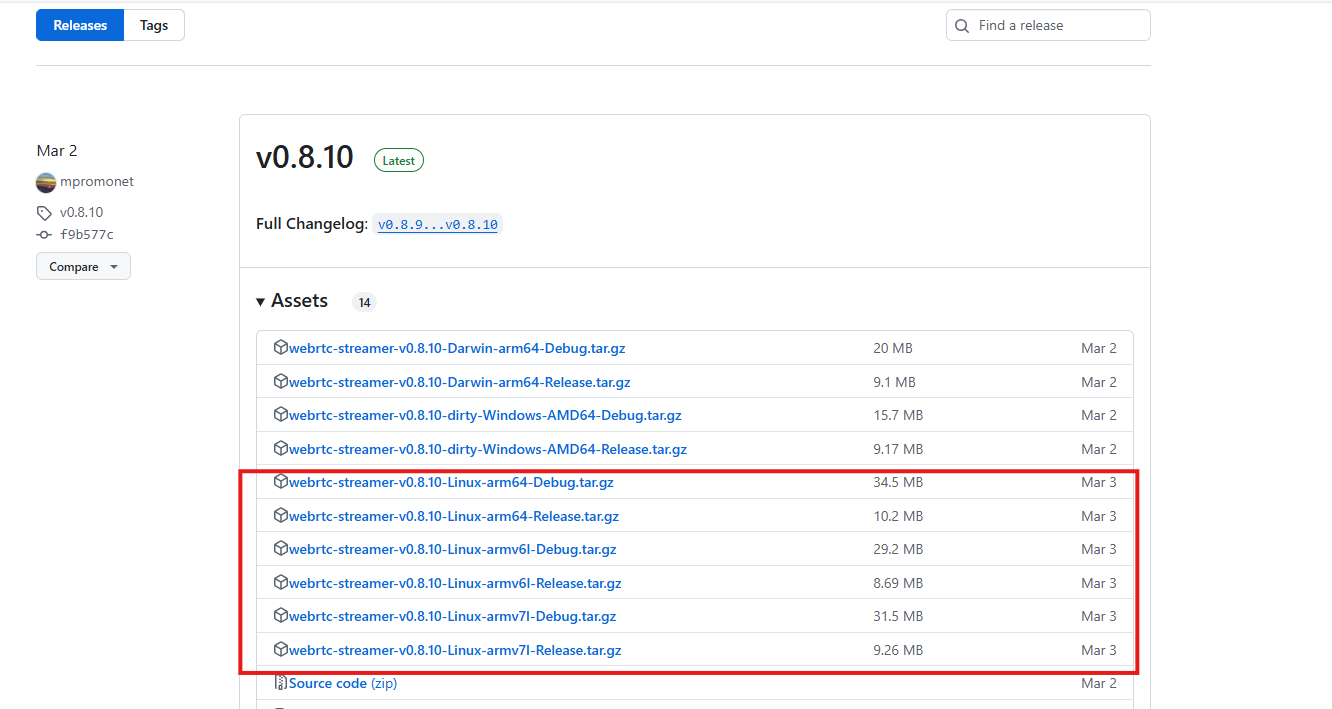
Task: Select the Releases tab
Action: tap(80, 26)
